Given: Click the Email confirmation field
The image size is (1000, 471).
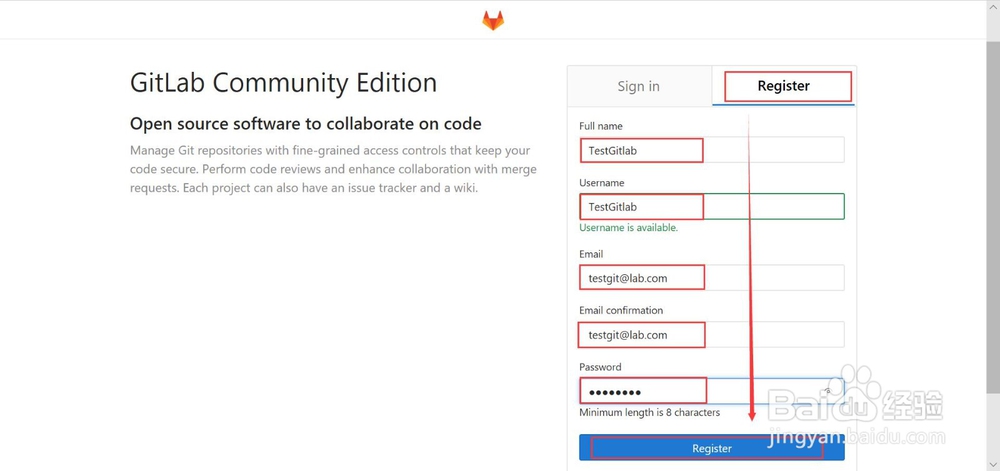Looking at the screenshot, I should [711, 334].
